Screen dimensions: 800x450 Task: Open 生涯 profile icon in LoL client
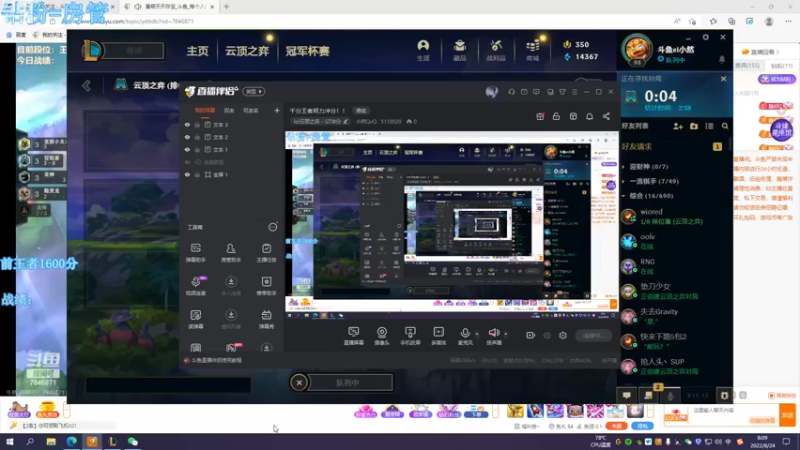(423, 51)
